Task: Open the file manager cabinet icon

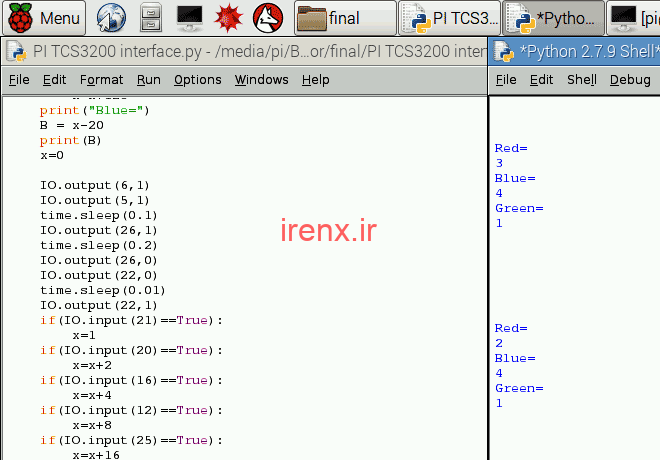Action: tap(150, 17)
